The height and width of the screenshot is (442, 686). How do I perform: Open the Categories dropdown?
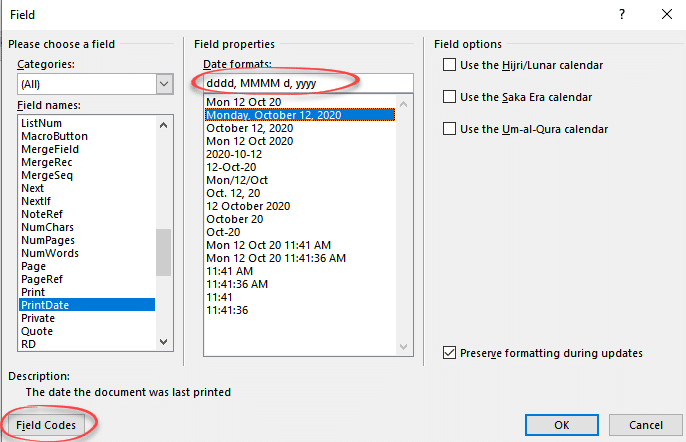click(165, 85)
